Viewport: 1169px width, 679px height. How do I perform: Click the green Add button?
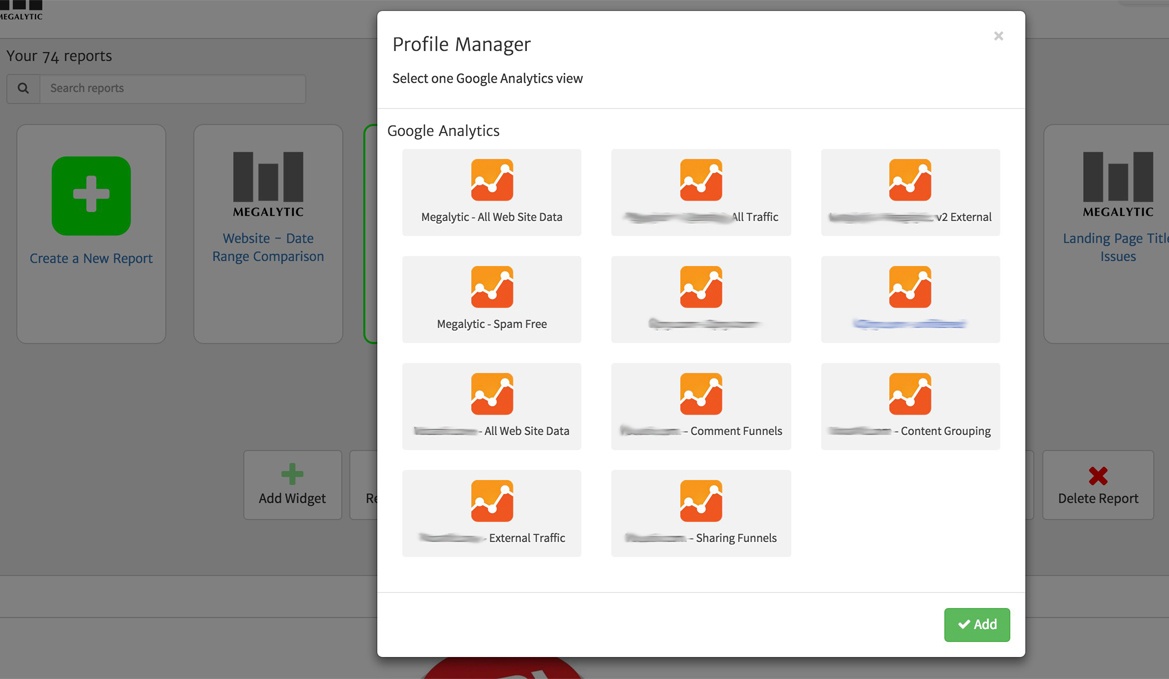[x=976, y=624]
